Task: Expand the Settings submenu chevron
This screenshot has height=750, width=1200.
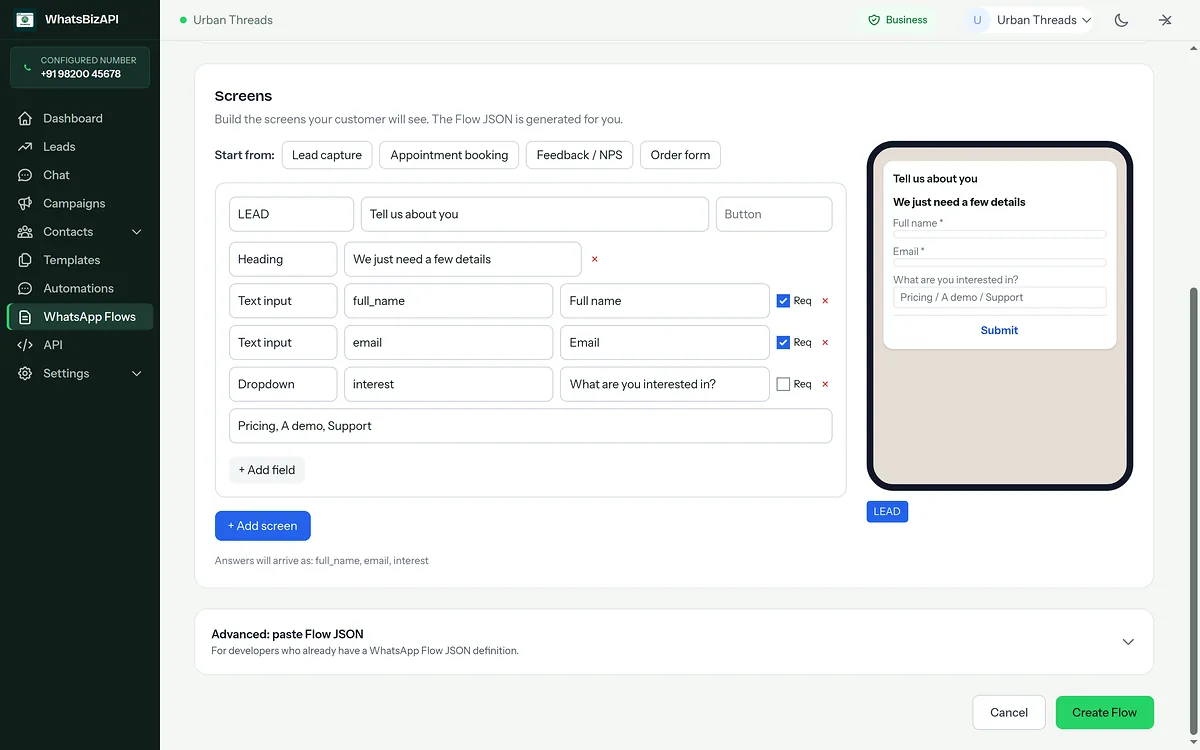Action: pos(137,373)
